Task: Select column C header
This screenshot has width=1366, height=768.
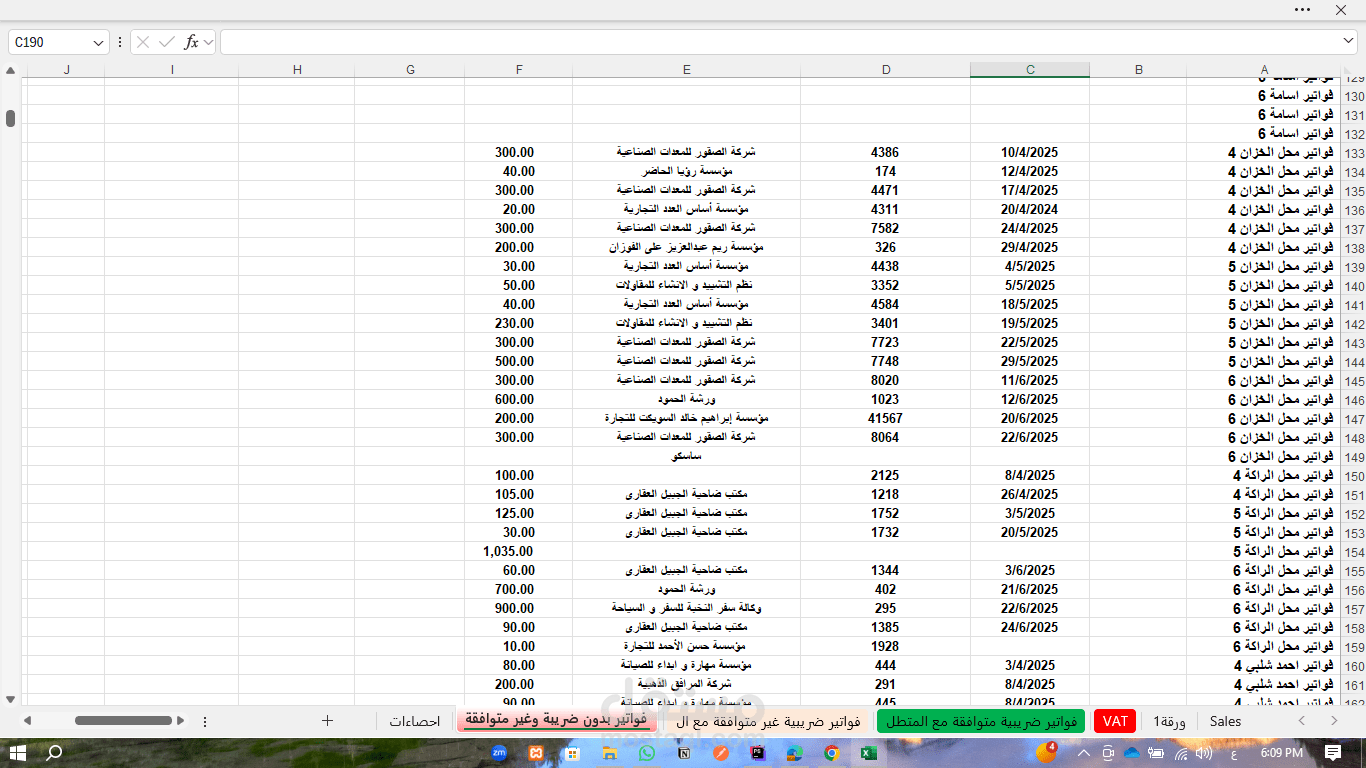Action: coord(1030,70)
